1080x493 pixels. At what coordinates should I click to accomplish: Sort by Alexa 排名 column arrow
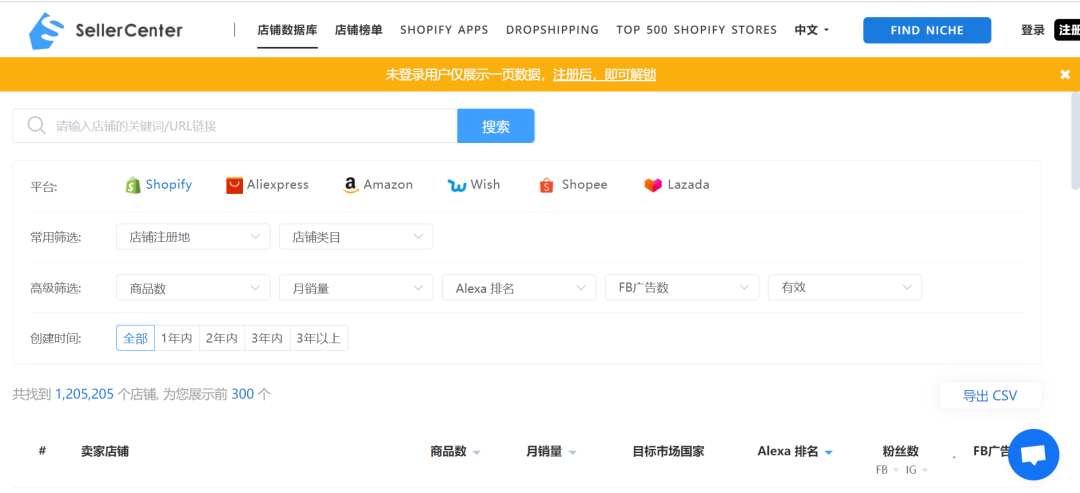pos(829,452)
